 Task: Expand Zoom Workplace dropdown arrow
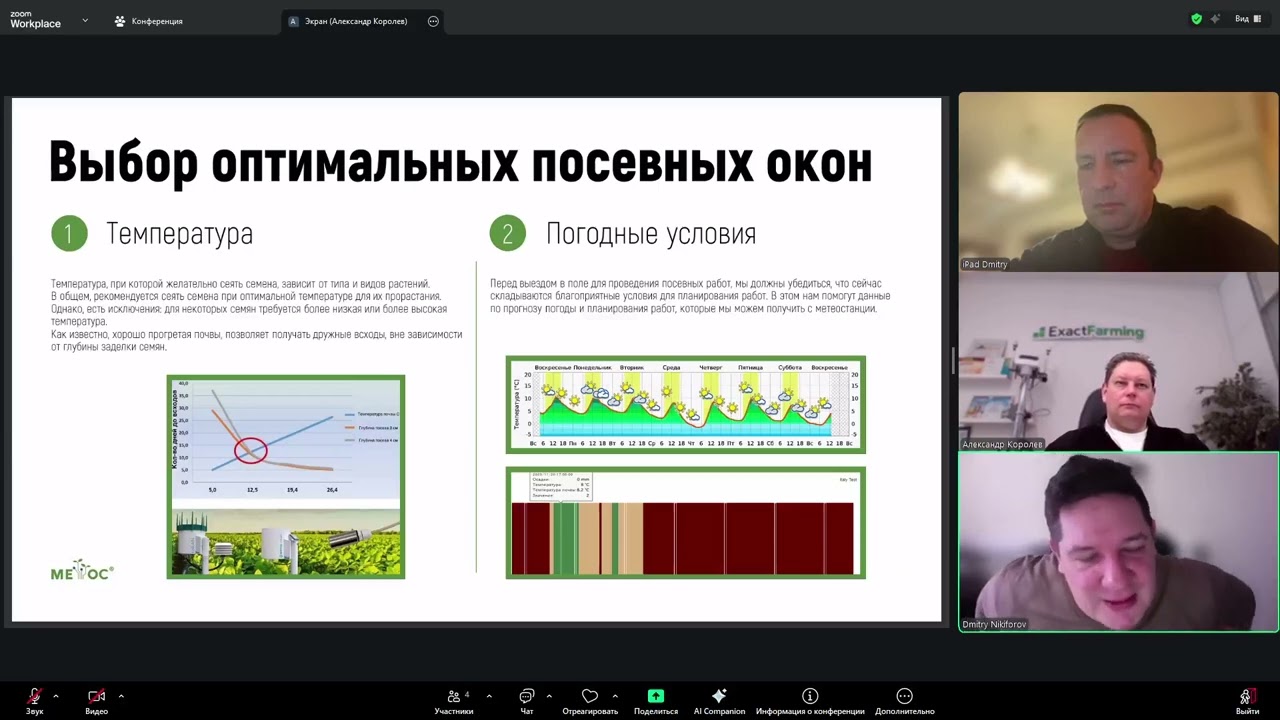[x=85, y=20]
